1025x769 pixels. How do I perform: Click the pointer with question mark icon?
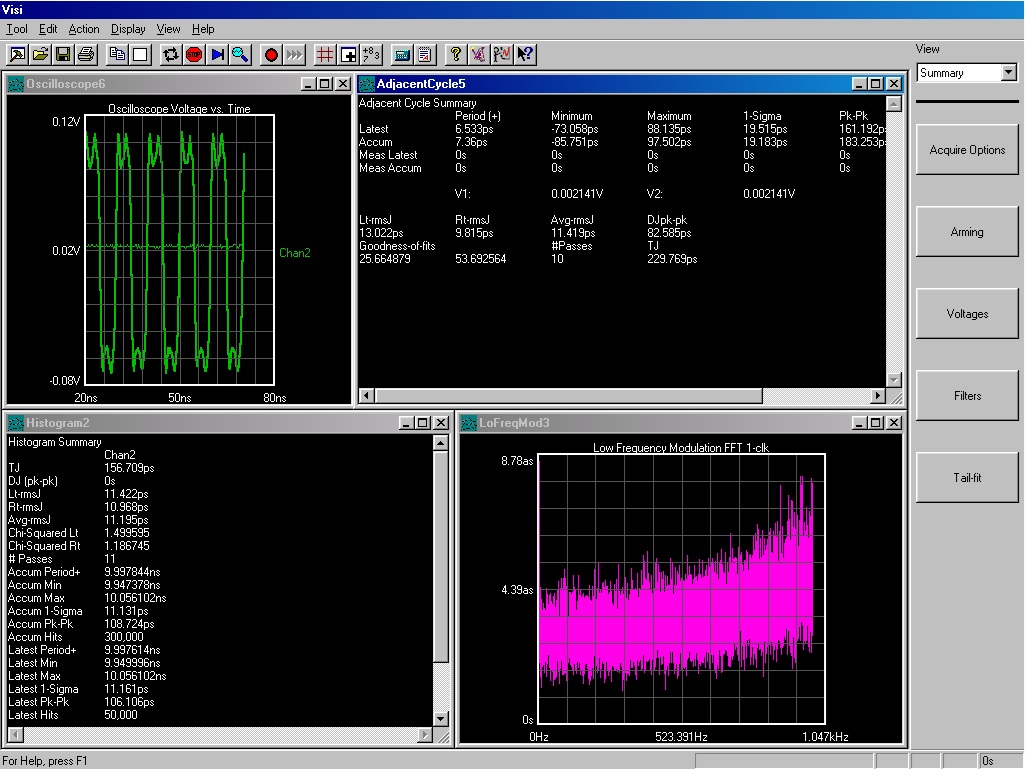tap(525, 55)
